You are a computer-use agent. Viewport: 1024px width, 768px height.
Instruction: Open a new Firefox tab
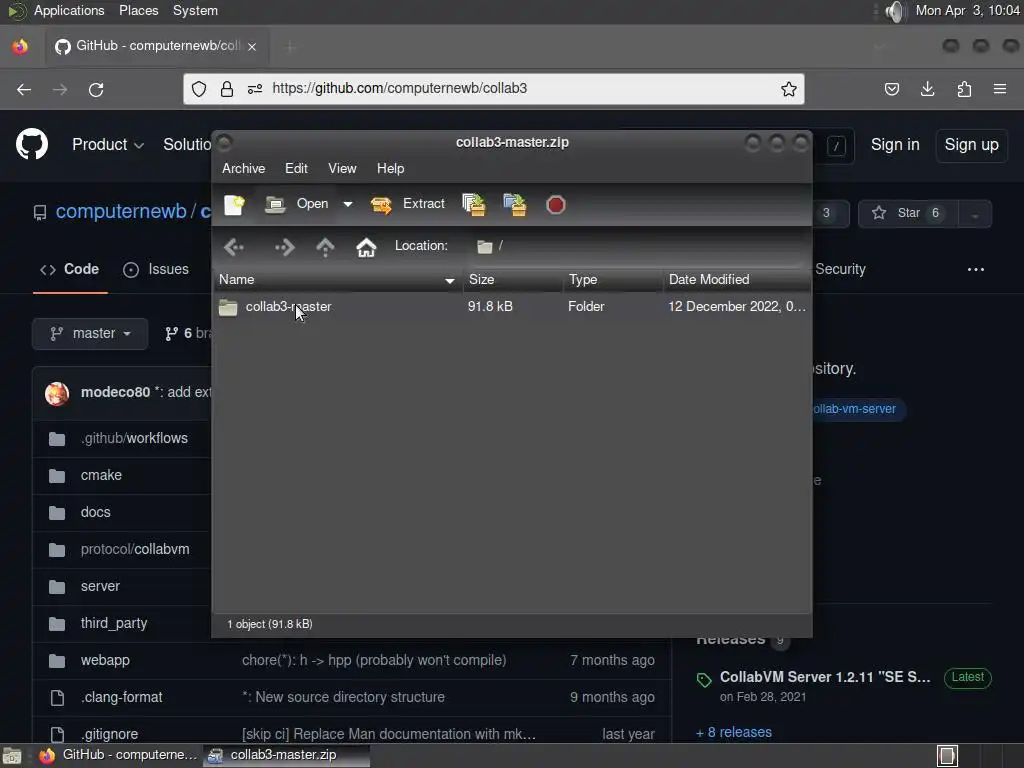pos(290,46)
